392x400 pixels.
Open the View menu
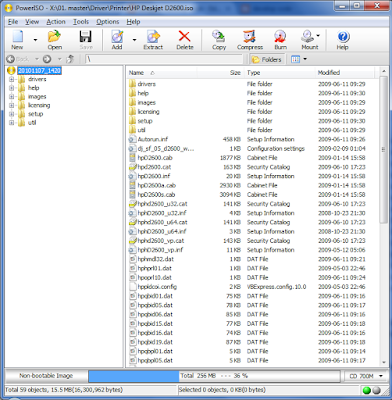[x=32, y=22]
